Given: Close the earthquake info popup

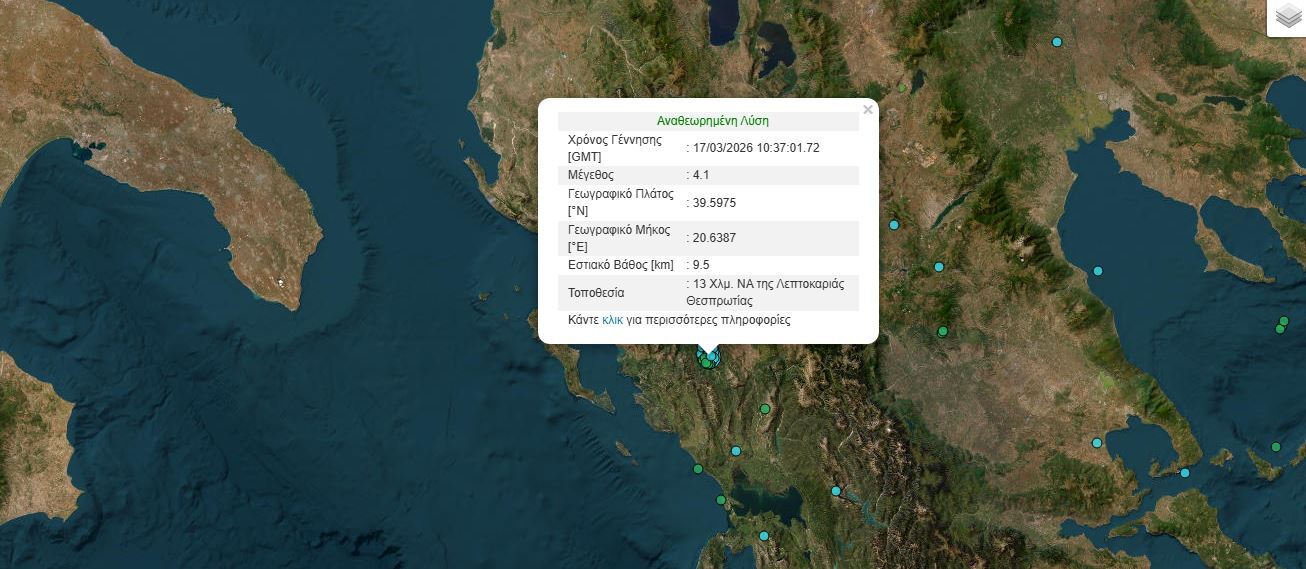Looking at the screenshot, I should tap(867, 110).
